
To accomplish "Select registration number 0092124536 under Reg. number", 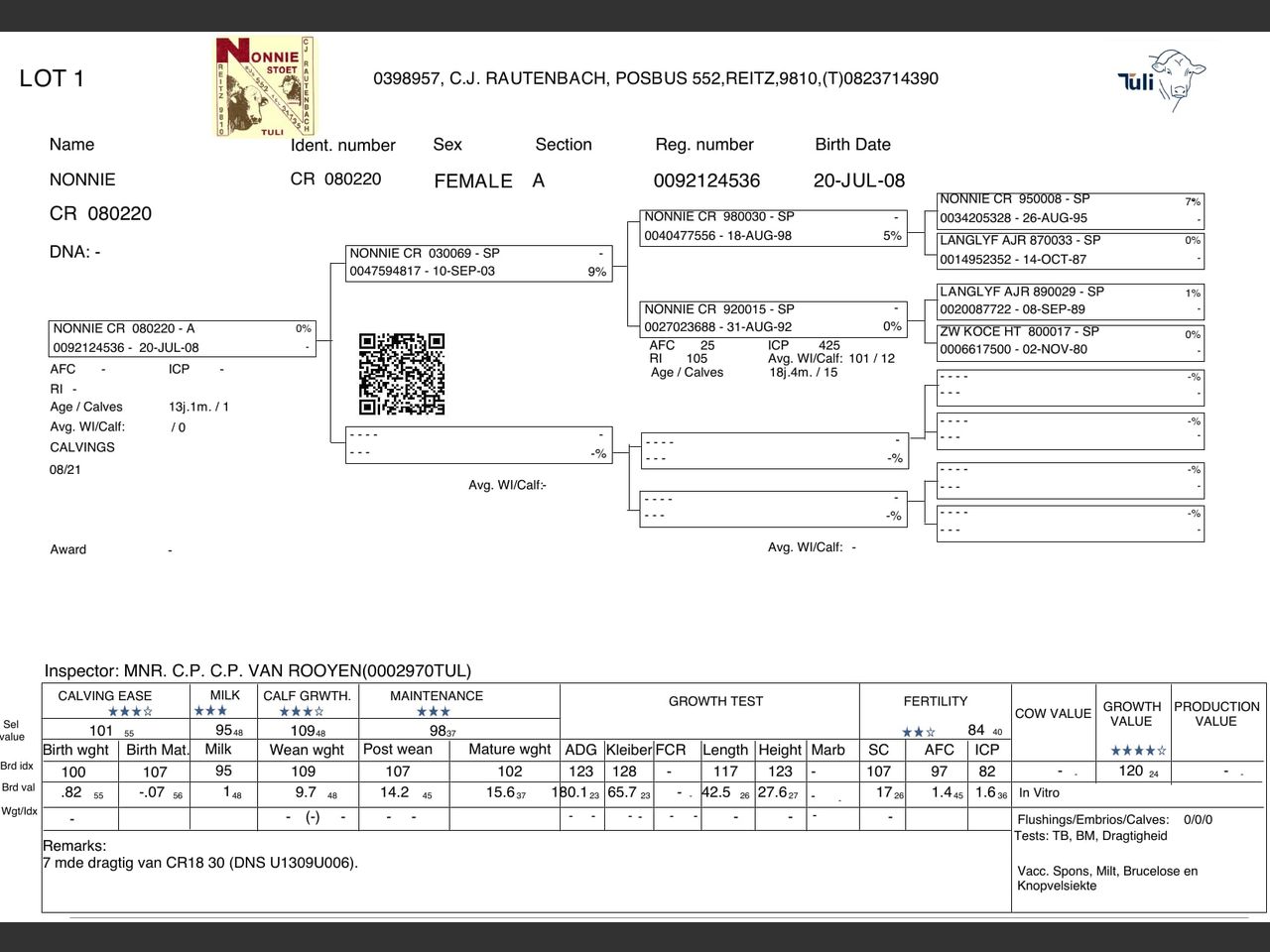I will click(x=706, y=180).
